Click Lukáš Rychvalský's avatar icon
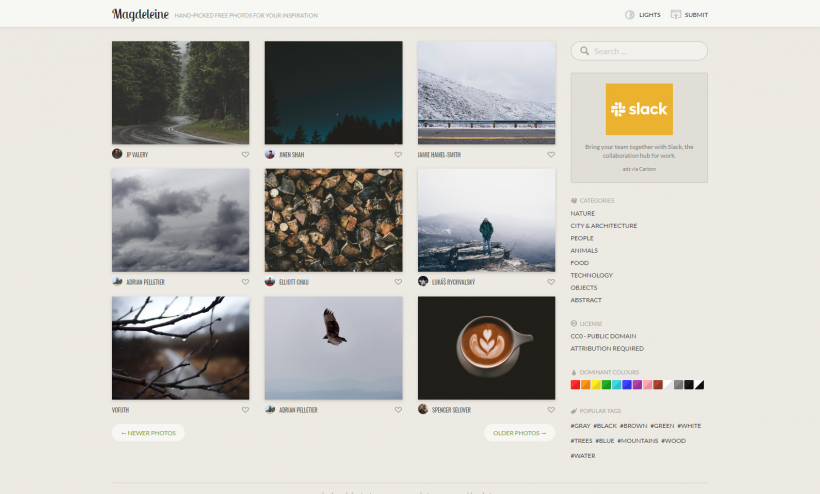The height and width of the screenshot is (494, 820). (x=423, y=281)
